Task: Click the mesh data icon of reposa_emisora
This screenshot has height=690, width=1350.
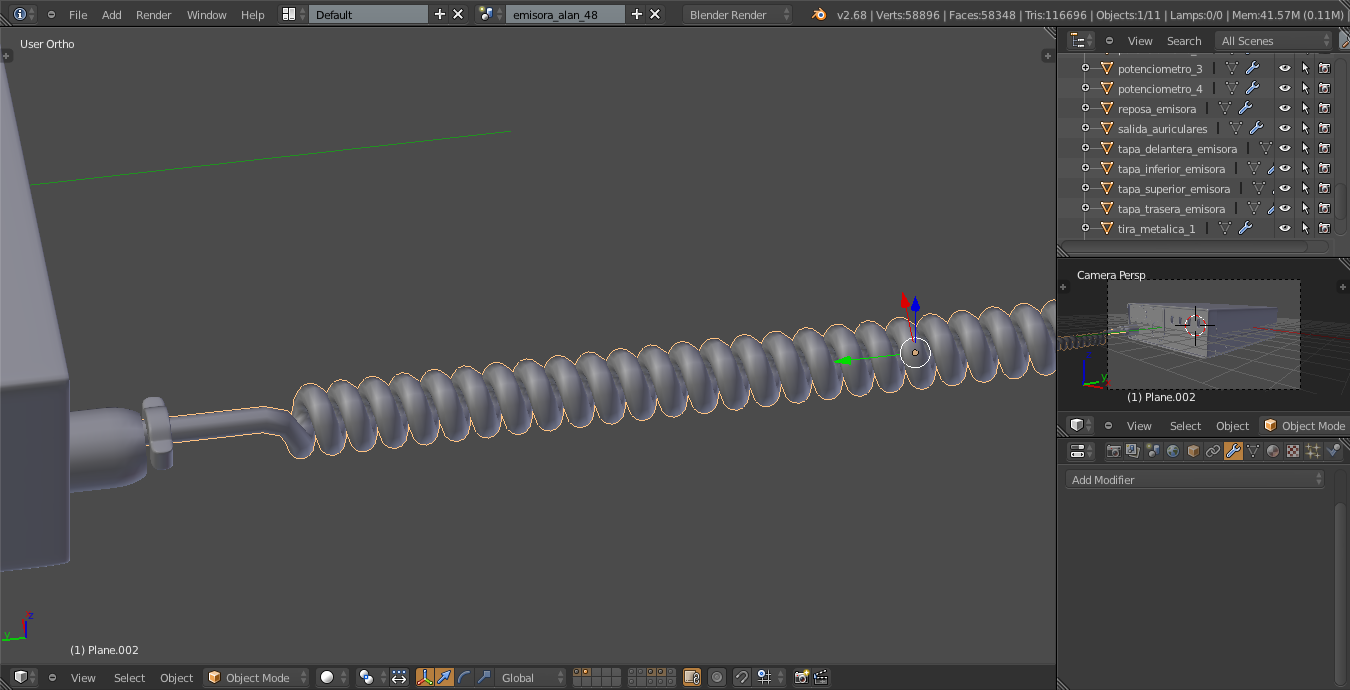Action: [1225, 108]
